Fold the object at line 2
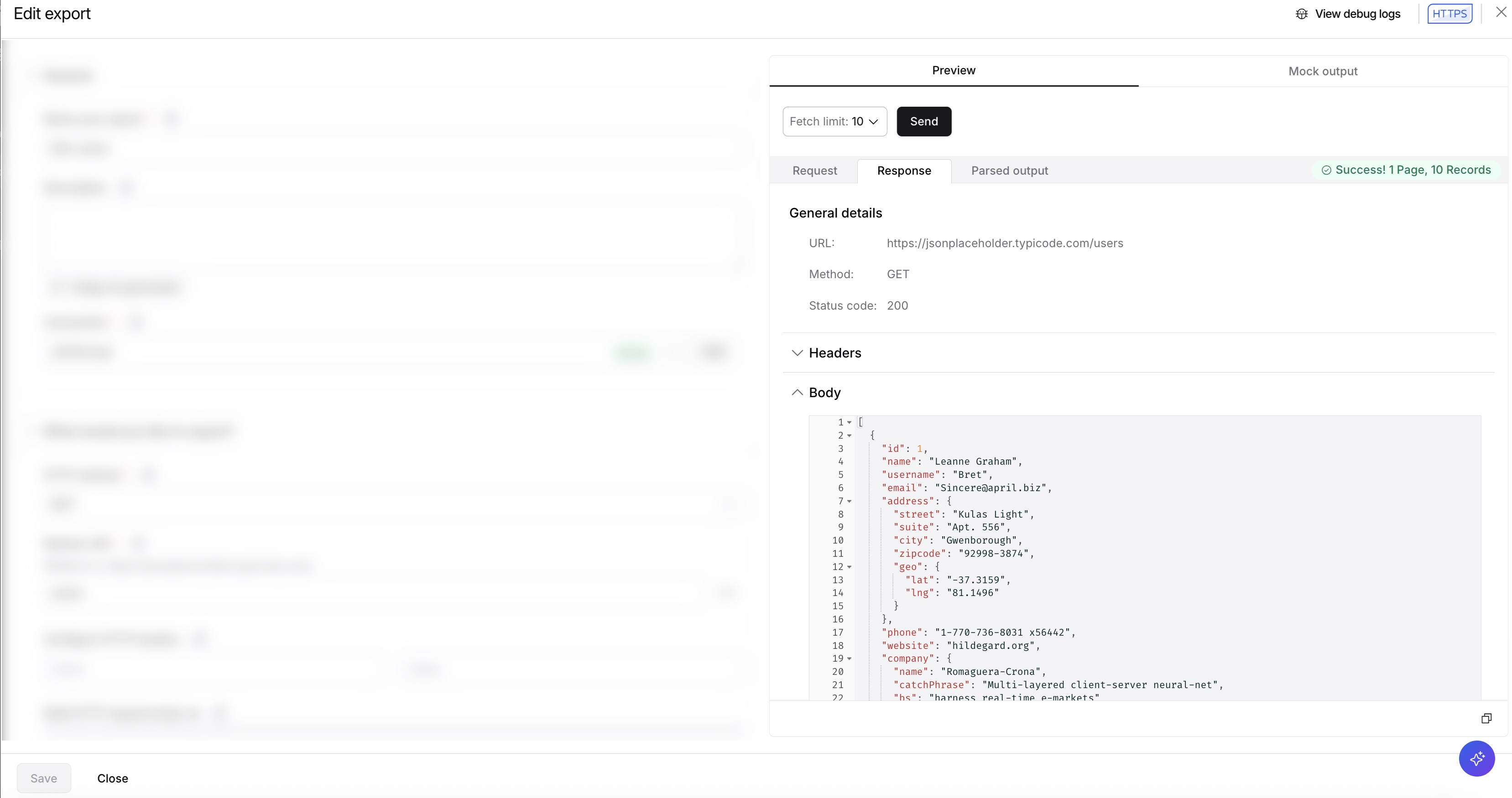Screen dimensions: 1512x798 tap(849, 435)
